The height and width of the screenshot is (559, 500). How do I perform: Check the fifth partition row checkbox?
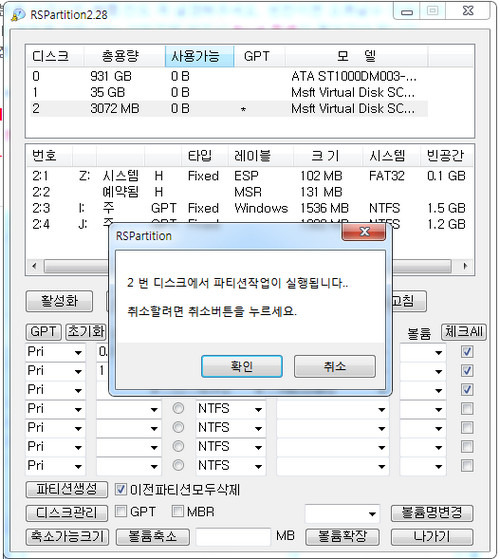[x=467, y=427]
